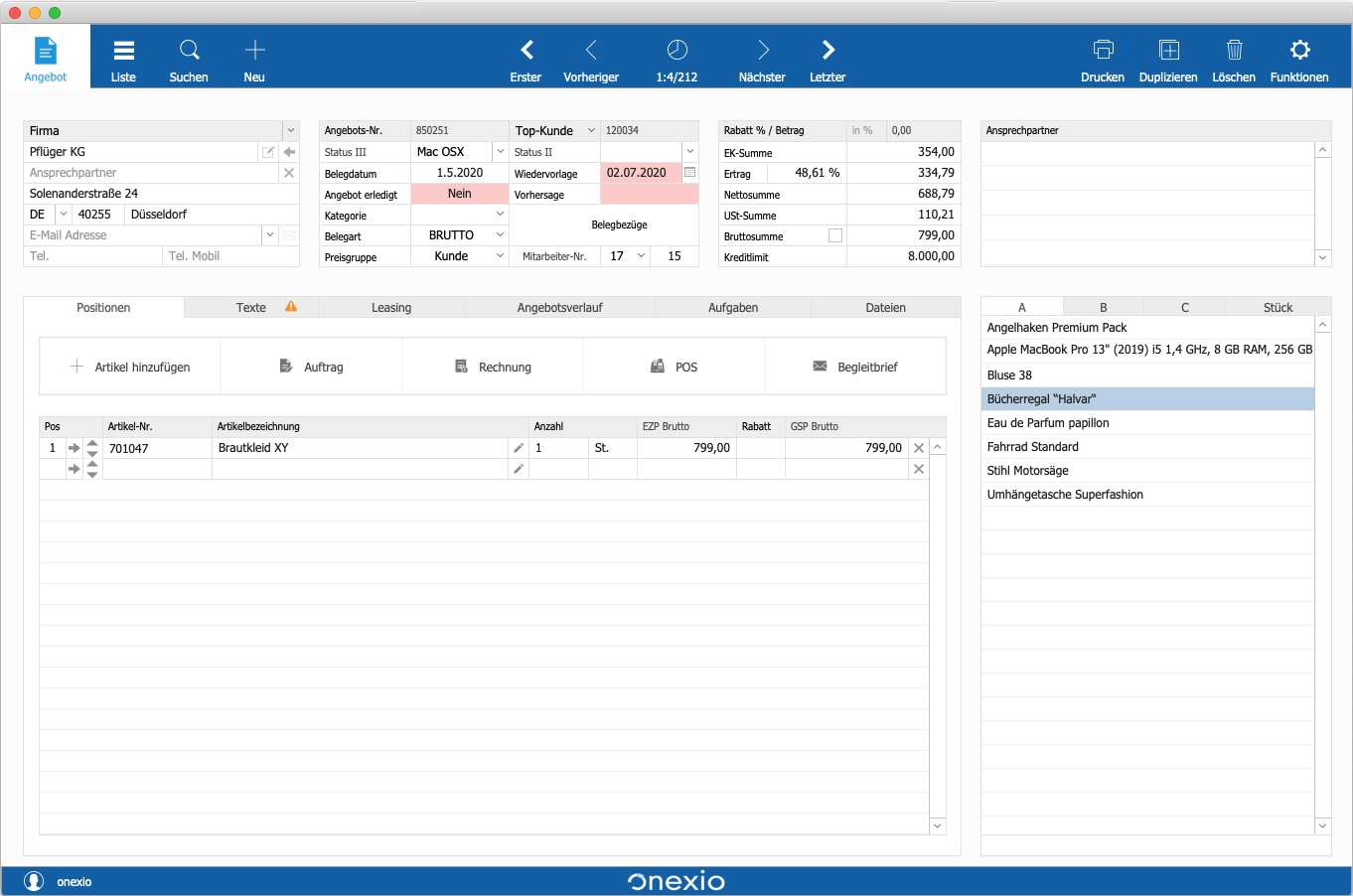1353x896 pixels.
Task: Print the offer using Drucken
Action: (x=1103, y=59)
